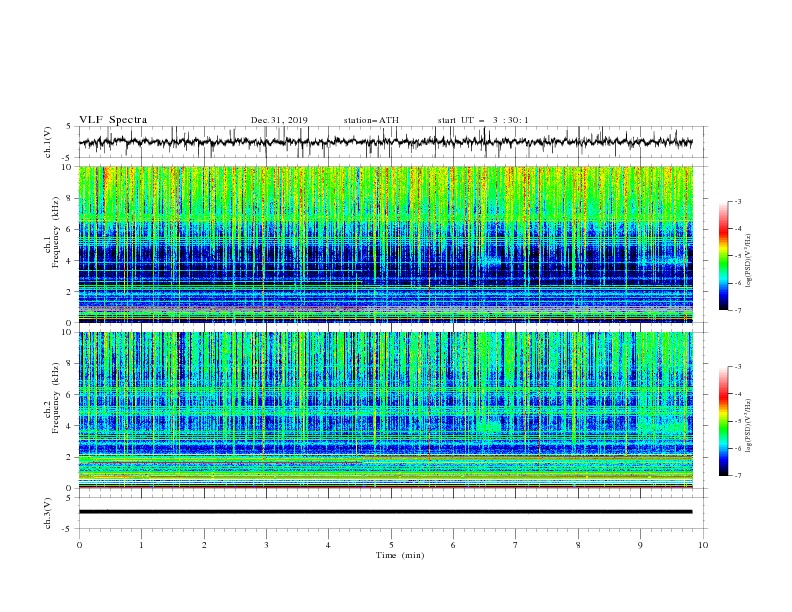This screenshot has height=612, width=792.
Task: Click the "-3" label on ch.1 colorbar
Action: pyautogui.click(x=737, y=201)
